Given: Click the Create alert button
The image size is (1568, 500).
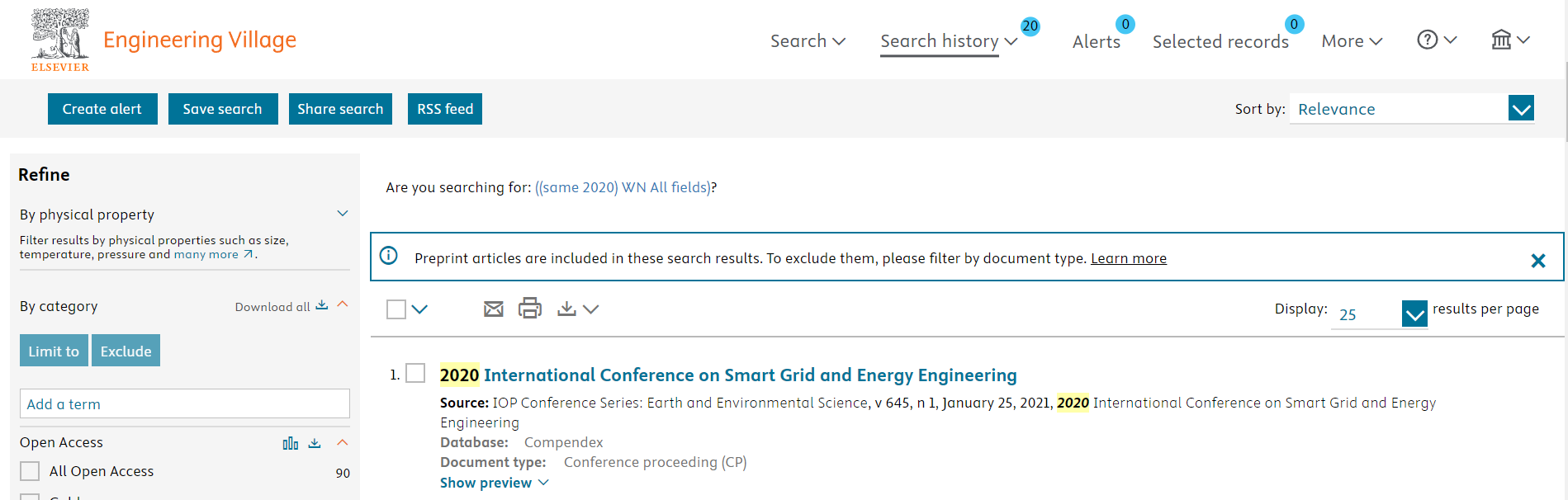Looking at the screenshot, I should (102, 109).
